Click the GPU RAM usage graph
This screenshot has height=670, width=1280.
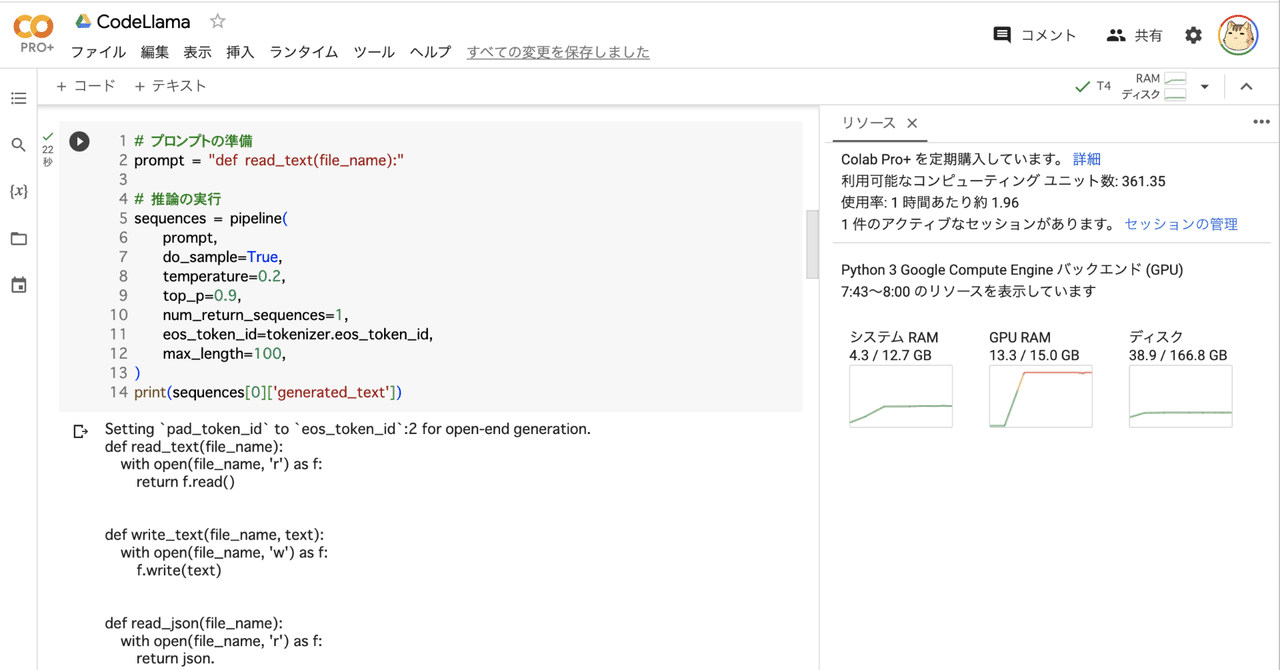[1040, 396]
